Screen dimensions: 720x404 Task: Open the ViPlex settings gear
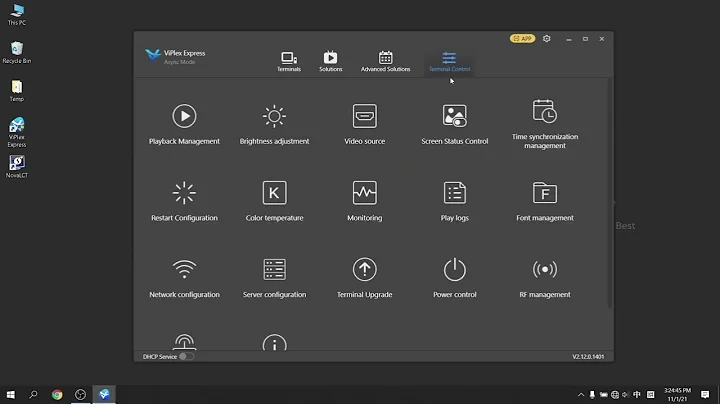pyautogui.click(x=546, y=39)
